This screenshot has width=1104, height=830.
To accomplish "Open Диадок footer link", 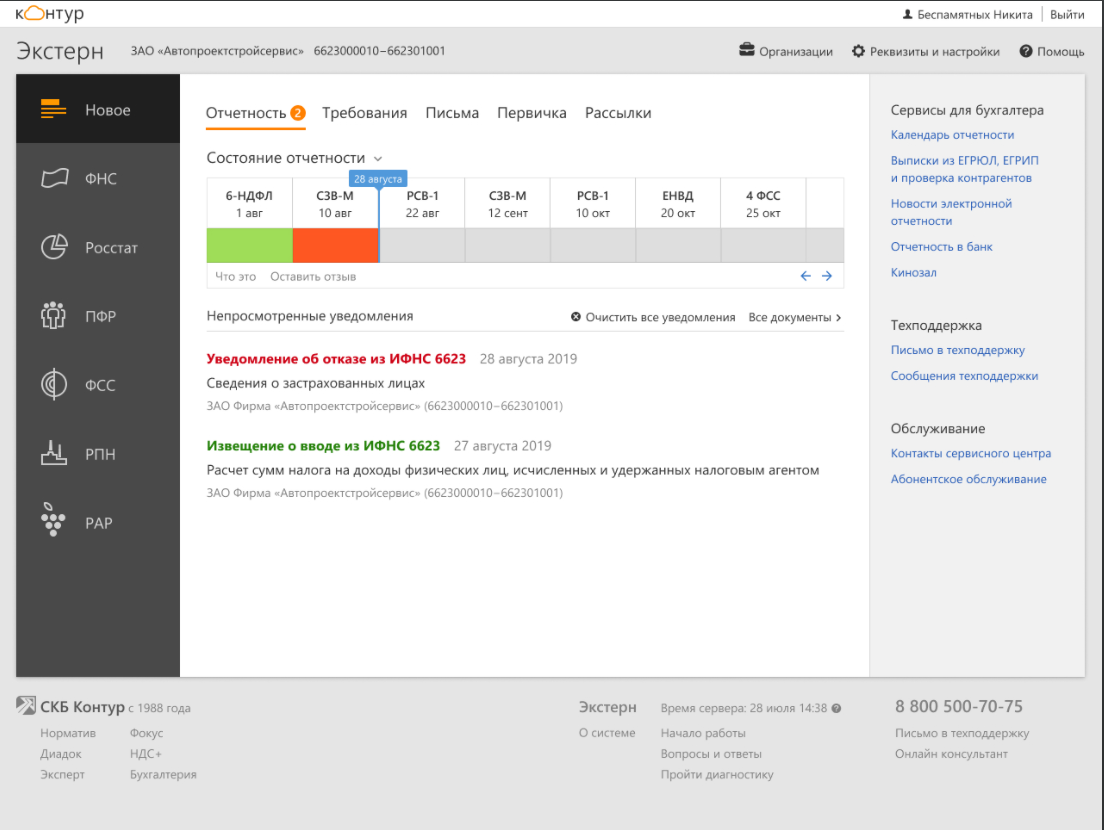I will pos(61,754).
